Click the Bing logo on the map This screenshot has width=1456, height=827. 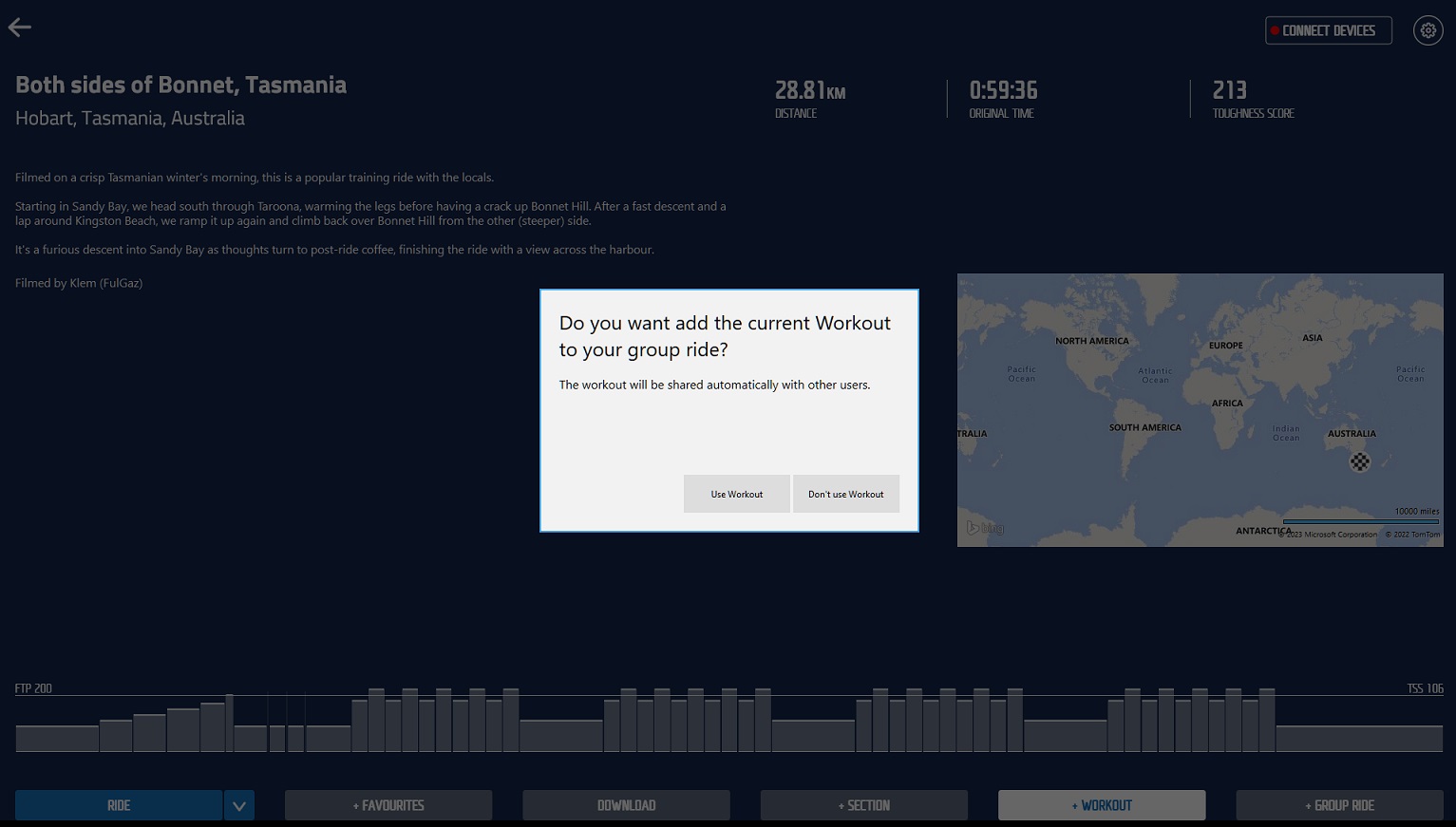(985, 528)
